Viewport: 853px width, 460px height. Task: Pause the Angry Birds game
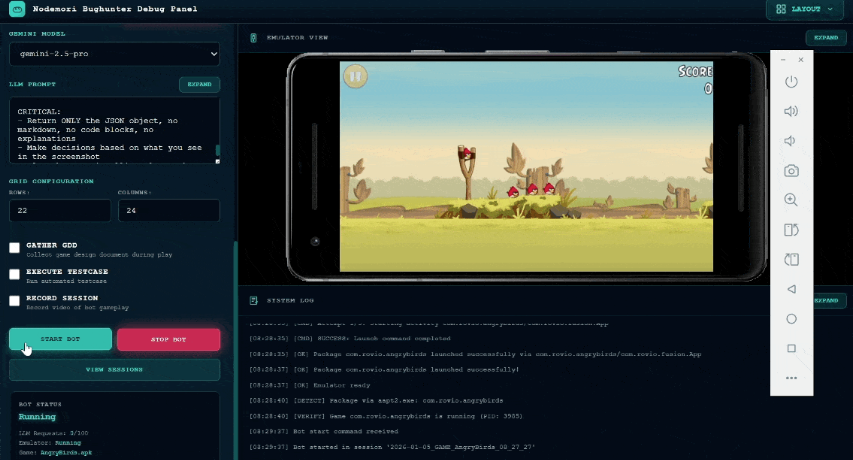pyautogui.click(x=355, y=76)
